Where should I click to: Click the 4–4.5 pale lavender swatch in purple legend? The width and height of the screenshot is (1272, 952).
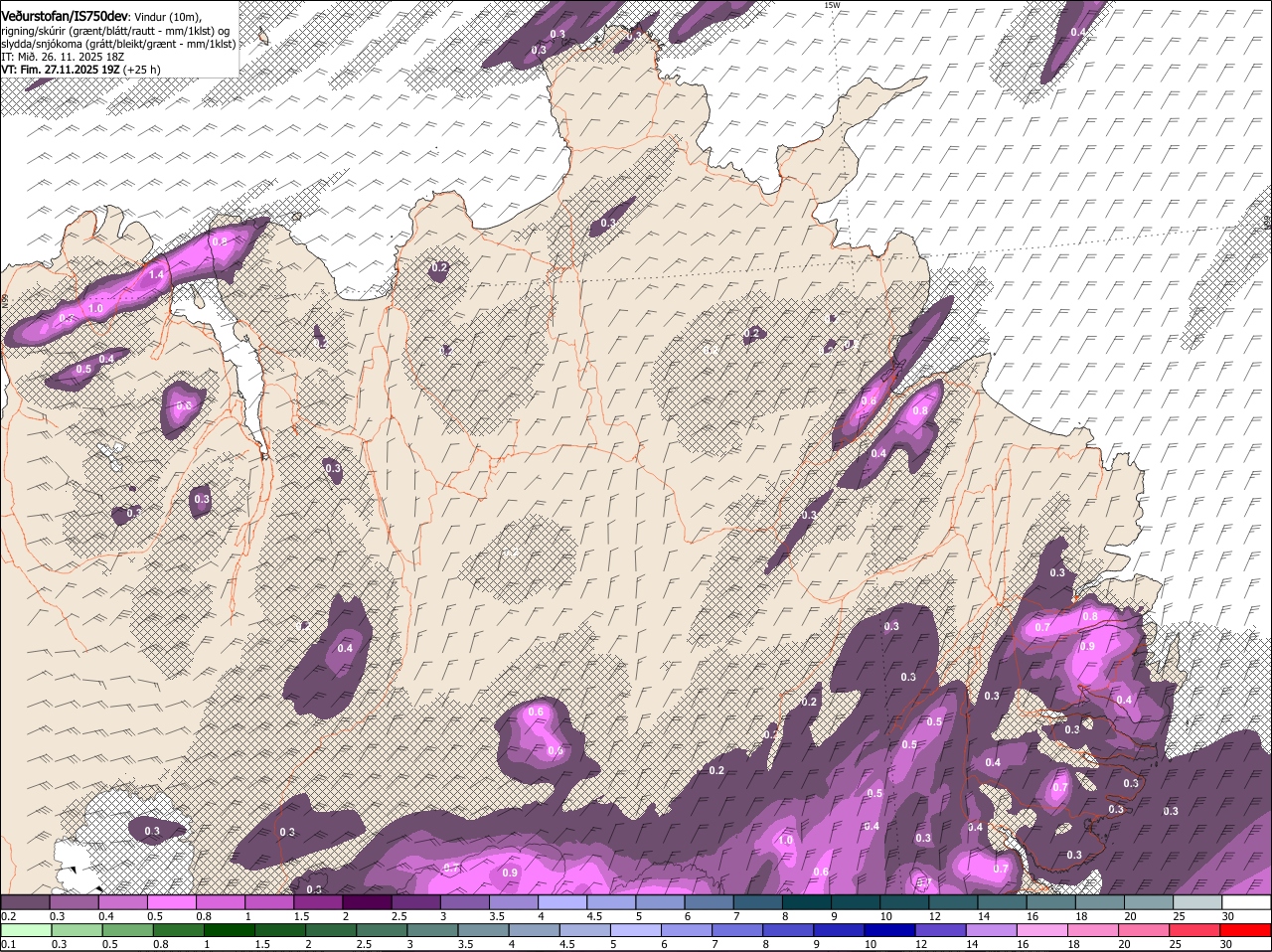point(562,902)
